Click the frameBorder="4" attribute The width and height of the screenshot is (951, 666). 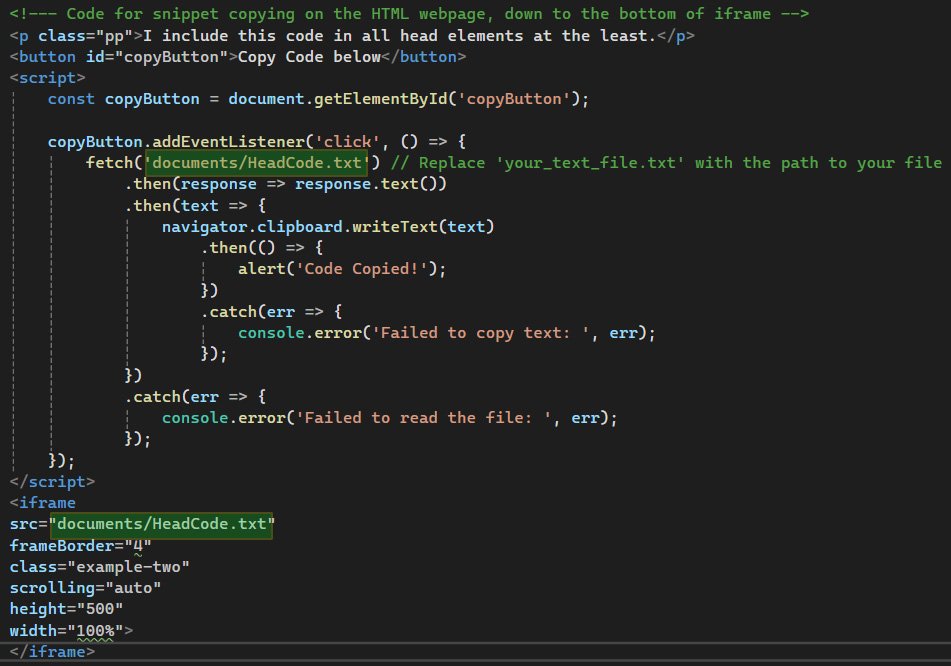coord(80,546)
